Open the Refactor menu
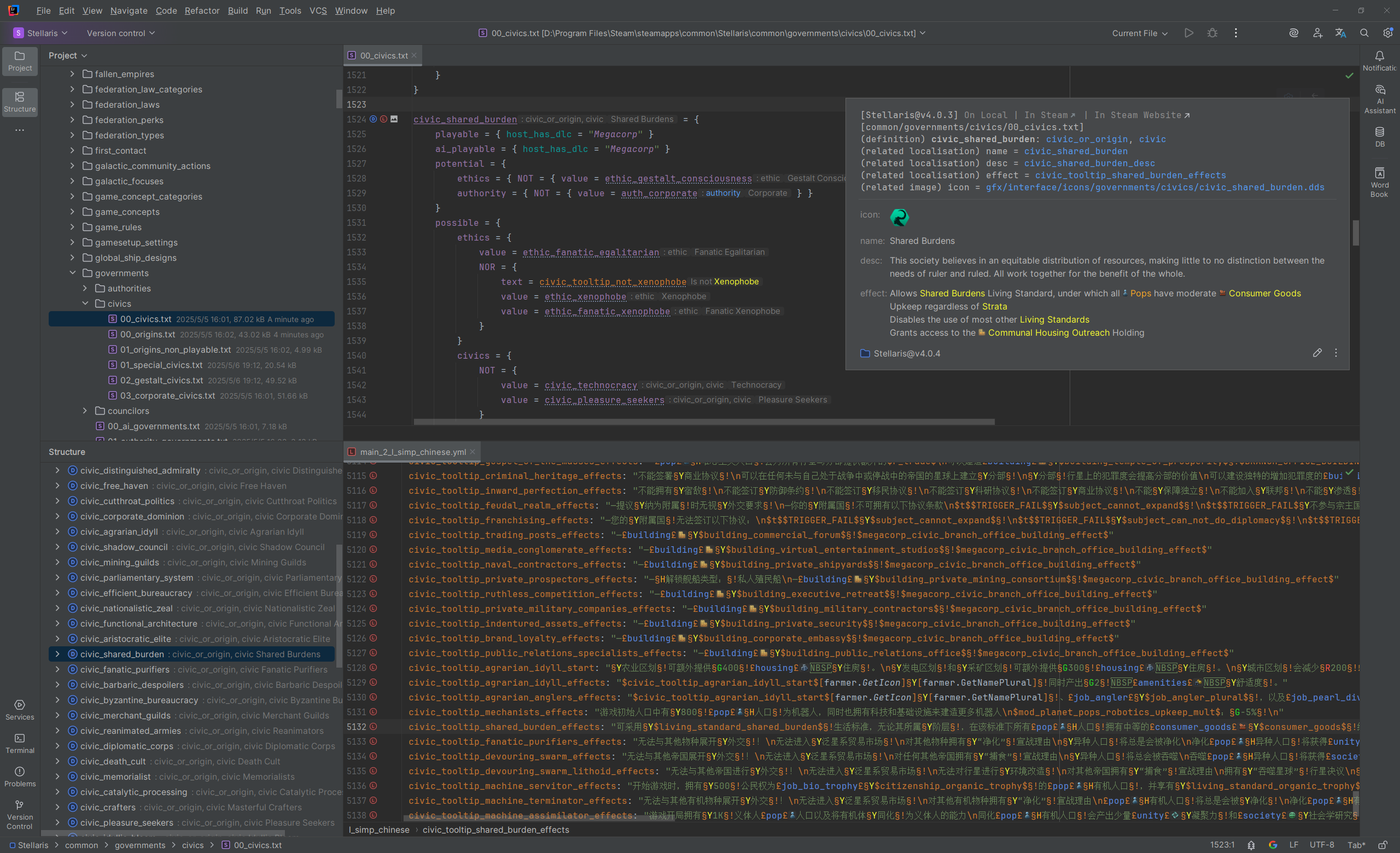Screen dimensions: 1400x853 point(202,10)
